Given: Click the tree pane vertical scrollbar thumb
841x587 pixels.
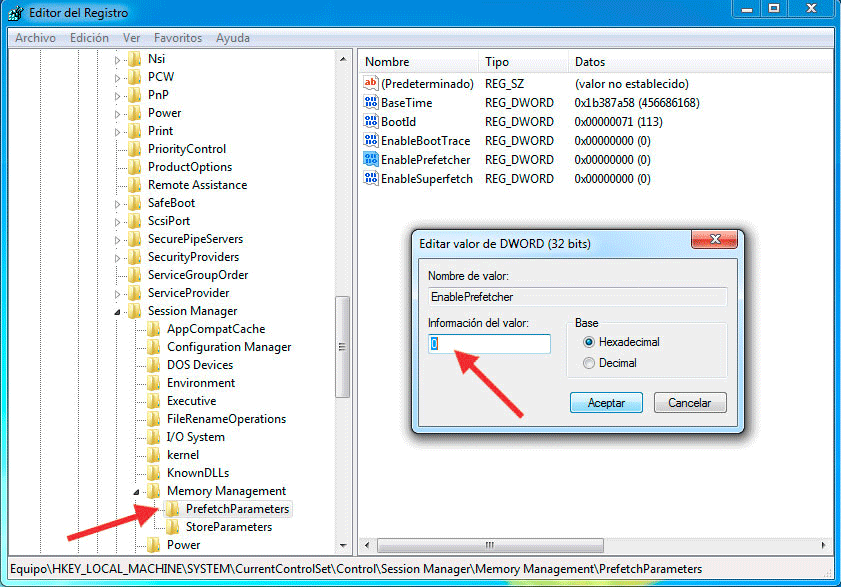Looking at the screenshot, I should (x=342, y=347).
